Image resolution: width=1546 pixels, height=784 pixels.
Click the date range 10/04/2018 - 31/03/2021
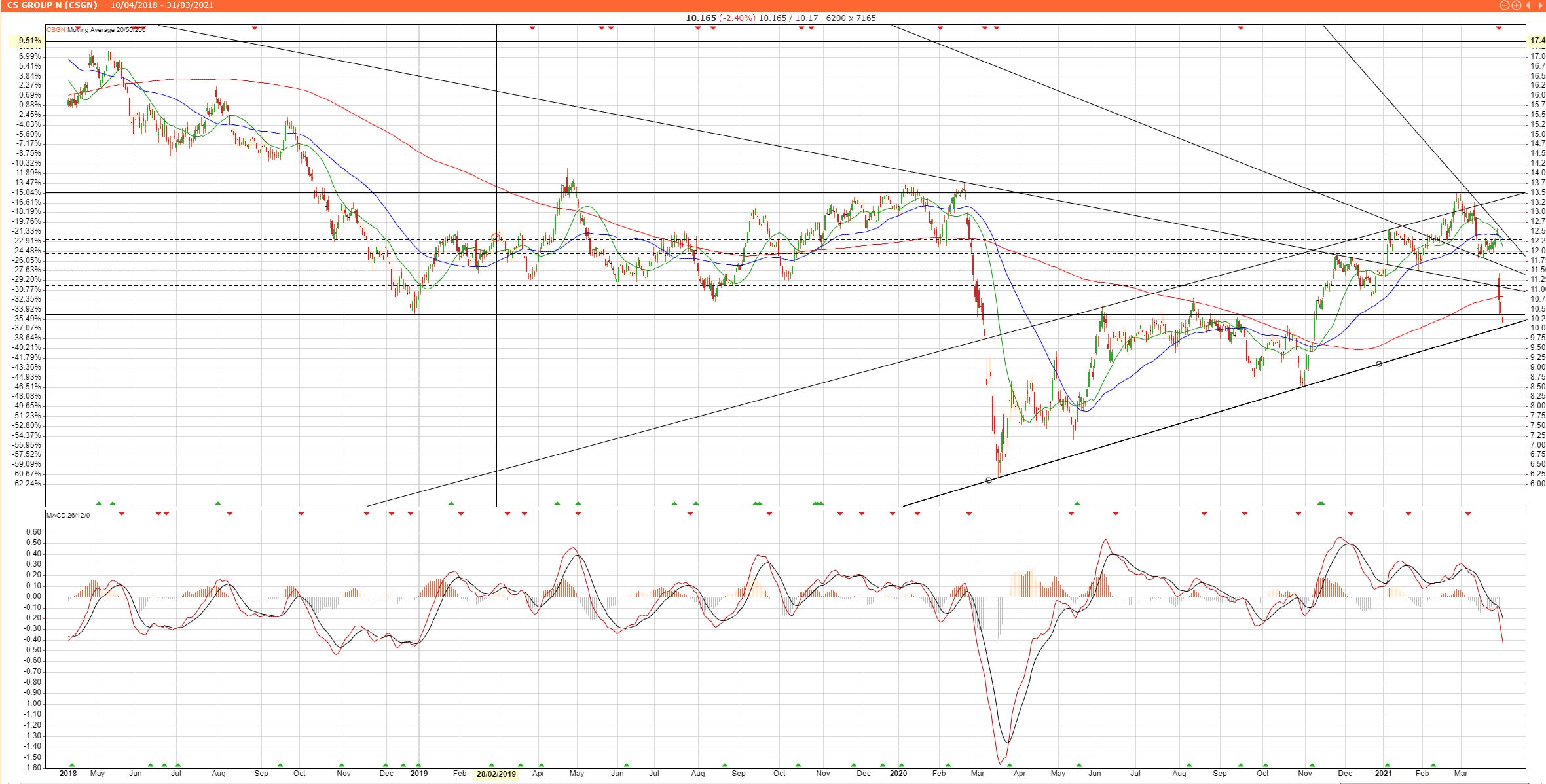162,5
